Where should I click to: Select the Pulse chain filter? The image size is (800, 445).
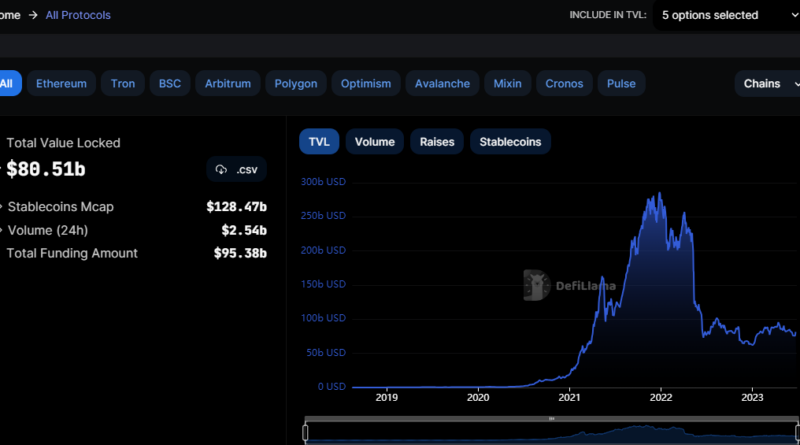622,84
